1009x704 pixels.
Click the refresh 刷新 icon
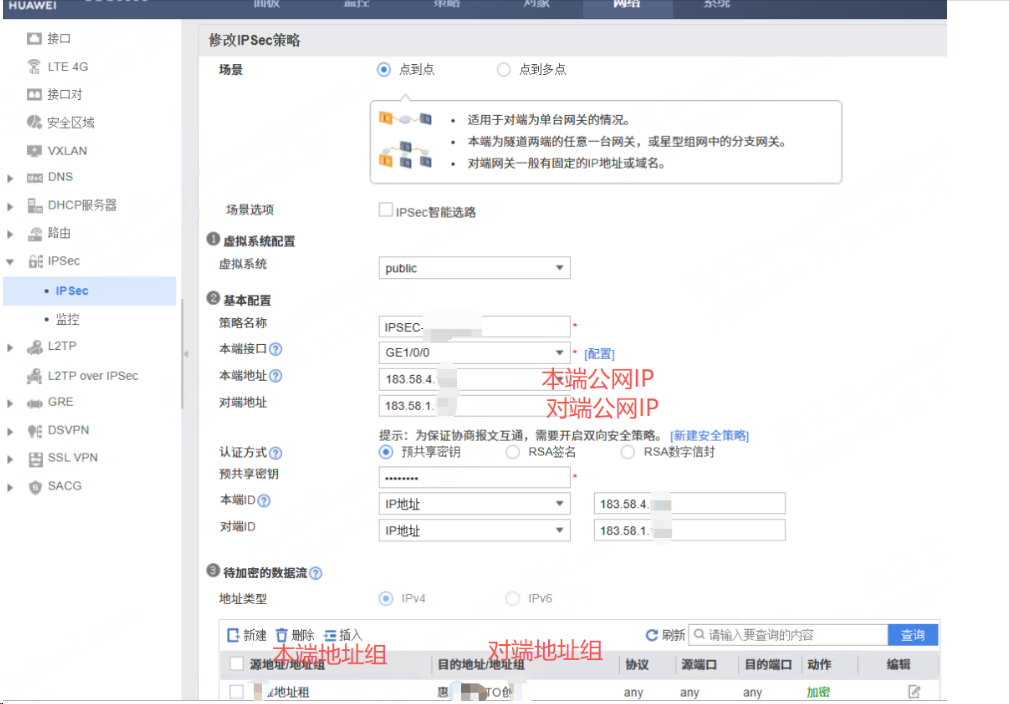(652, 635)
